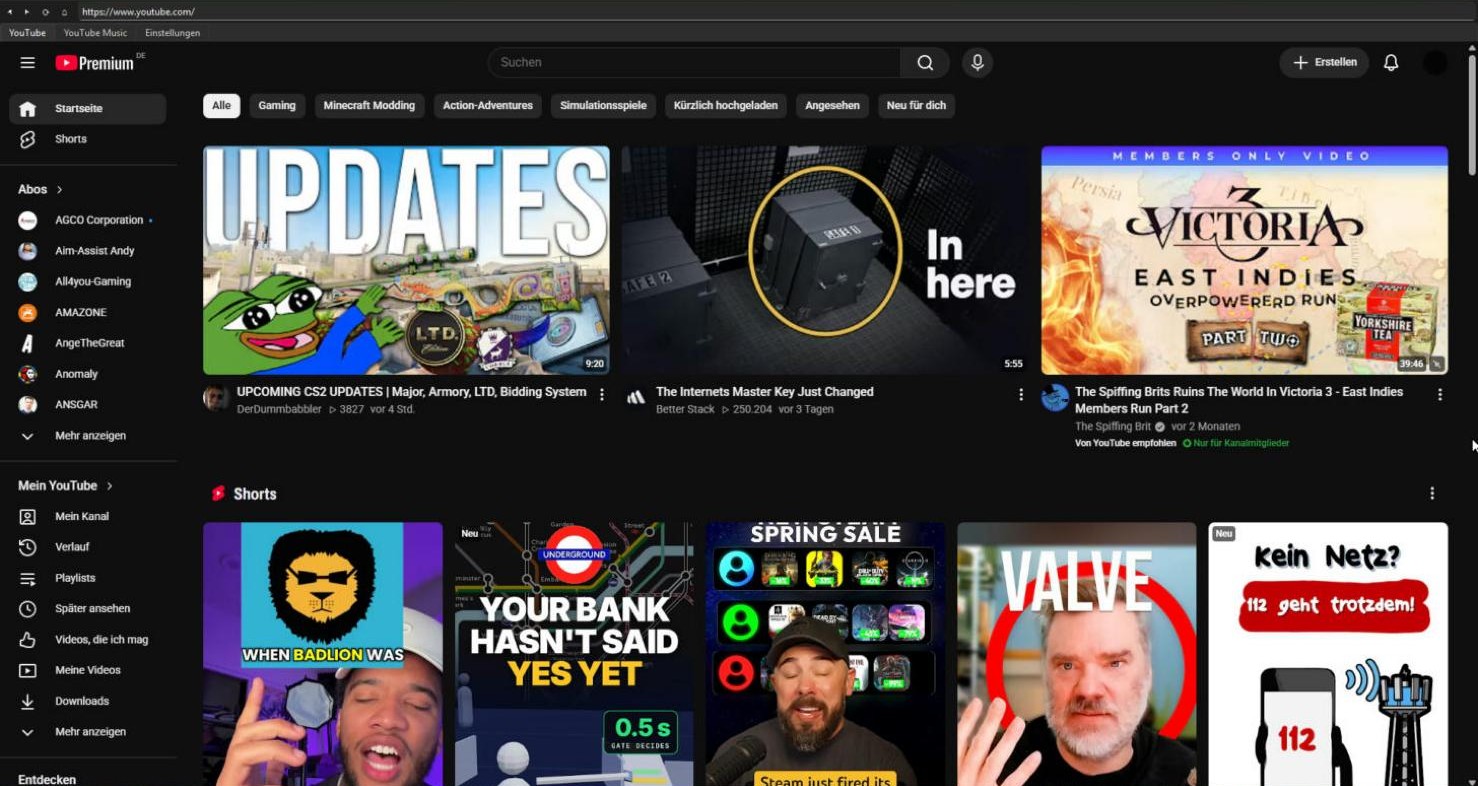This screenshot has width=1478, height=786.
Task: Open the Spring Sale short
Action: pyautogui.click(x=825, y=654)
